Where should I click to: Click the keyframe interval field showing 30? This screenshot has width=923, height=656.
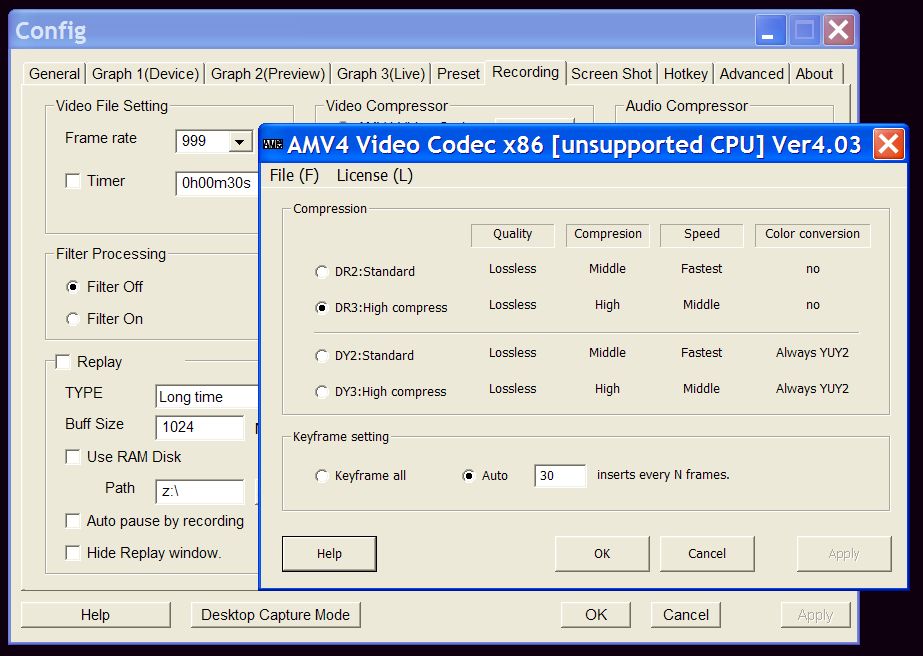click(x=560, y=476)
